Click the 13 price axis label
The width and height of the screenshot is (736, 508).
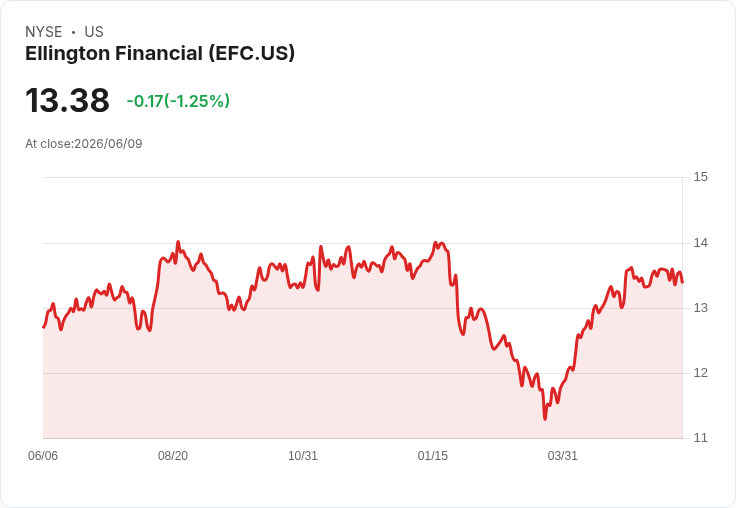pos(700,308)
